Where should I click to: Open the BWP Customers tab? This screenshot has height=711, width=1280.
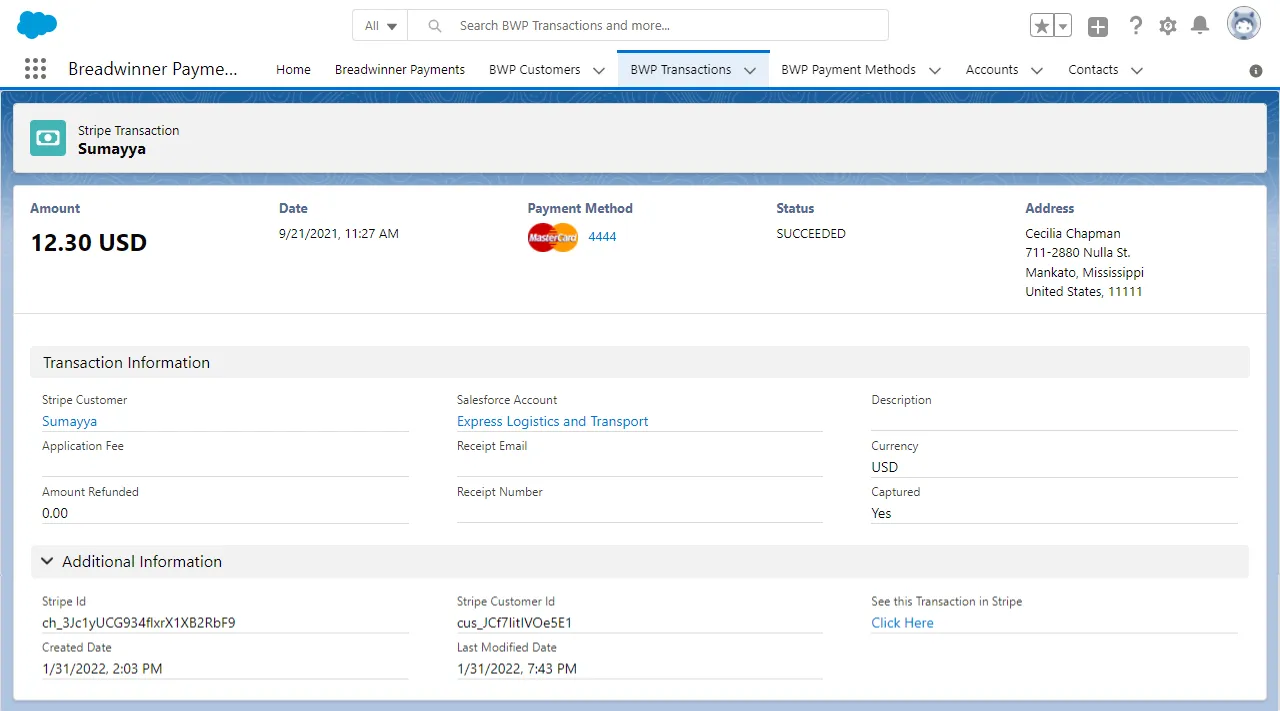coord(535,69)
